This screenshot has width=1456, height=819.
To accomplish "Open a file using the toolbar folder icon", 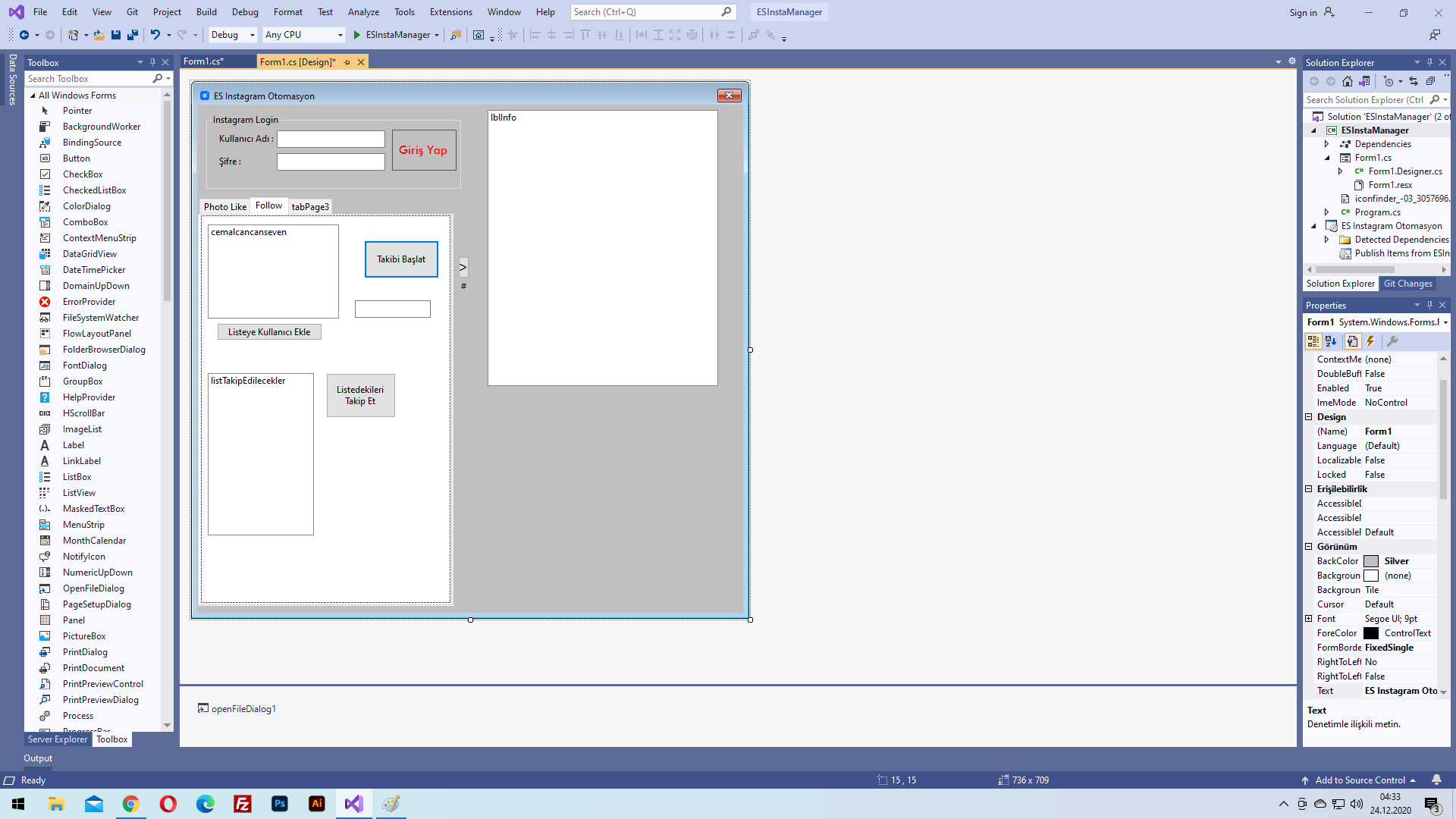I will click(99, 35).
